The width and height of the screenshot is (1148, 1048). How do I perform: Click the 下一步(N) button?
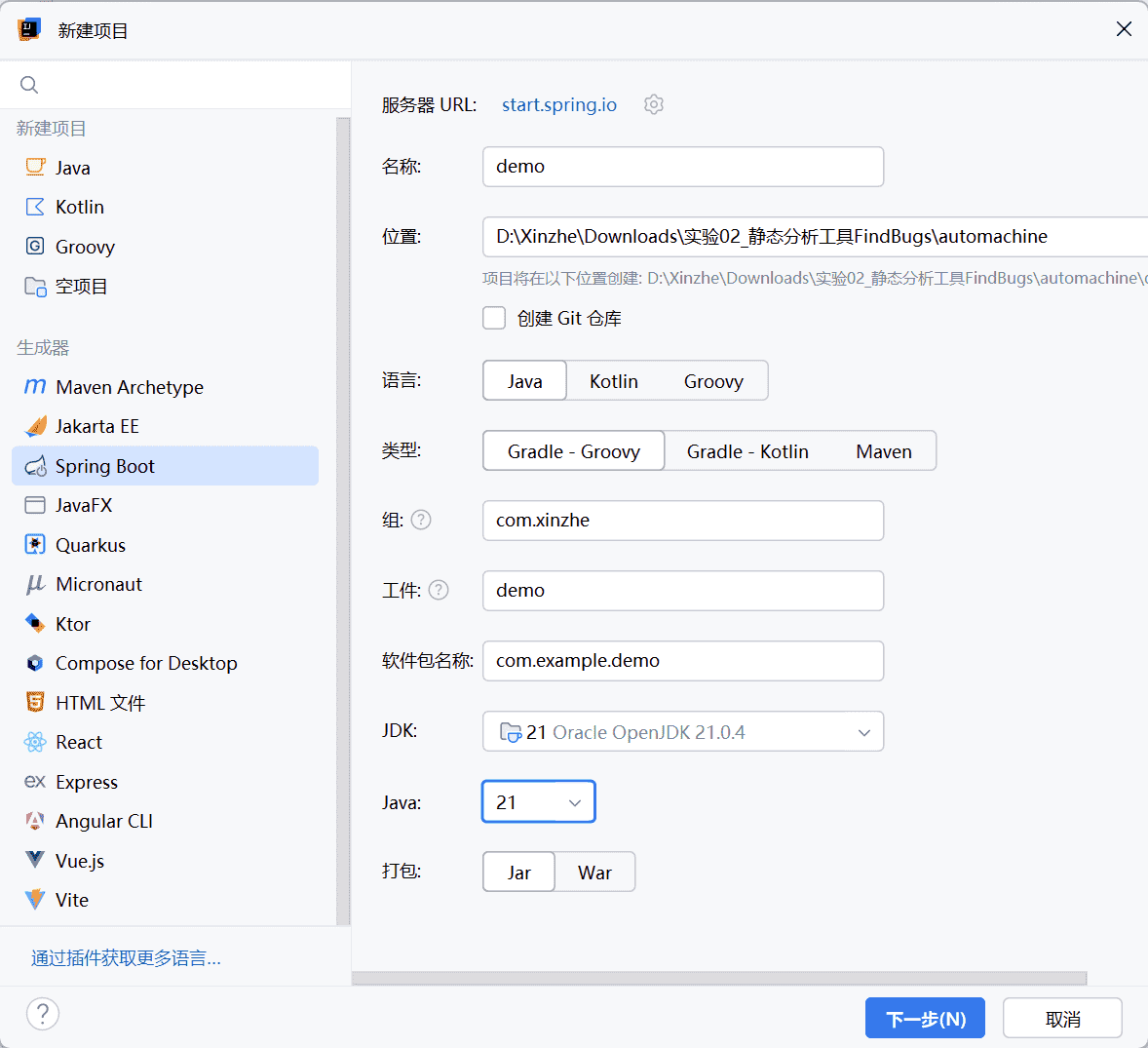925,1019
